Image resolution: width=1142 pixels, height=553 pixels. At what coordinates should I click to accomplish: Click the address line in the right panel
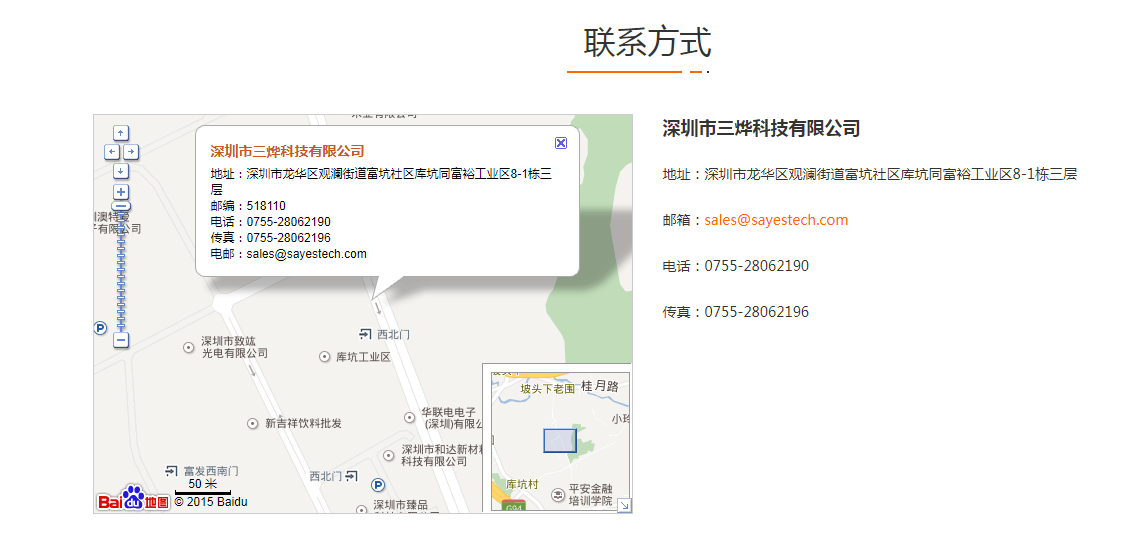pyautogui.click(x=870, y=174)
